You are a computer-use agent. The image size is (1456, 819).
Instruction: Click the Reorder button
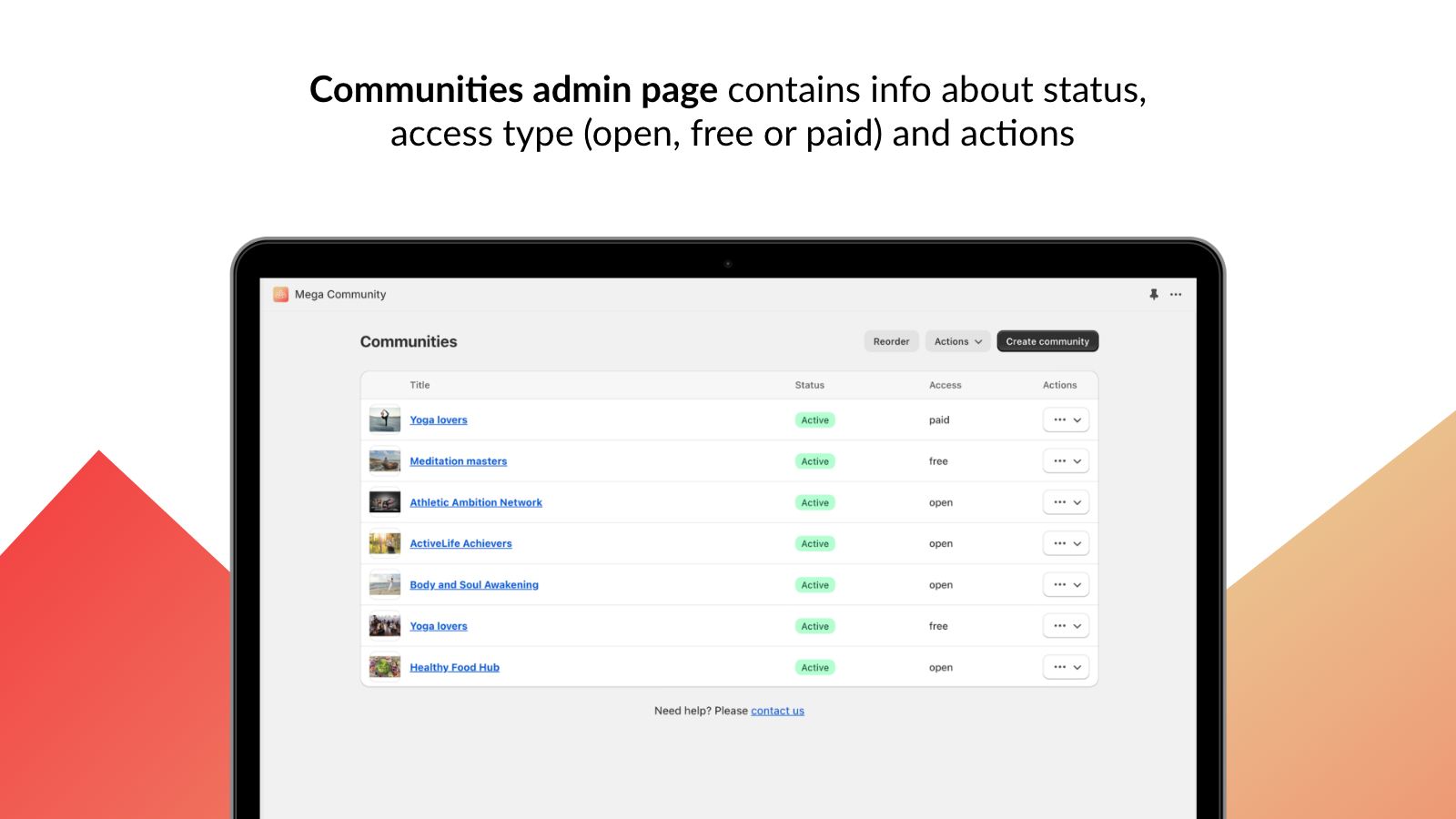coord(891,340)
